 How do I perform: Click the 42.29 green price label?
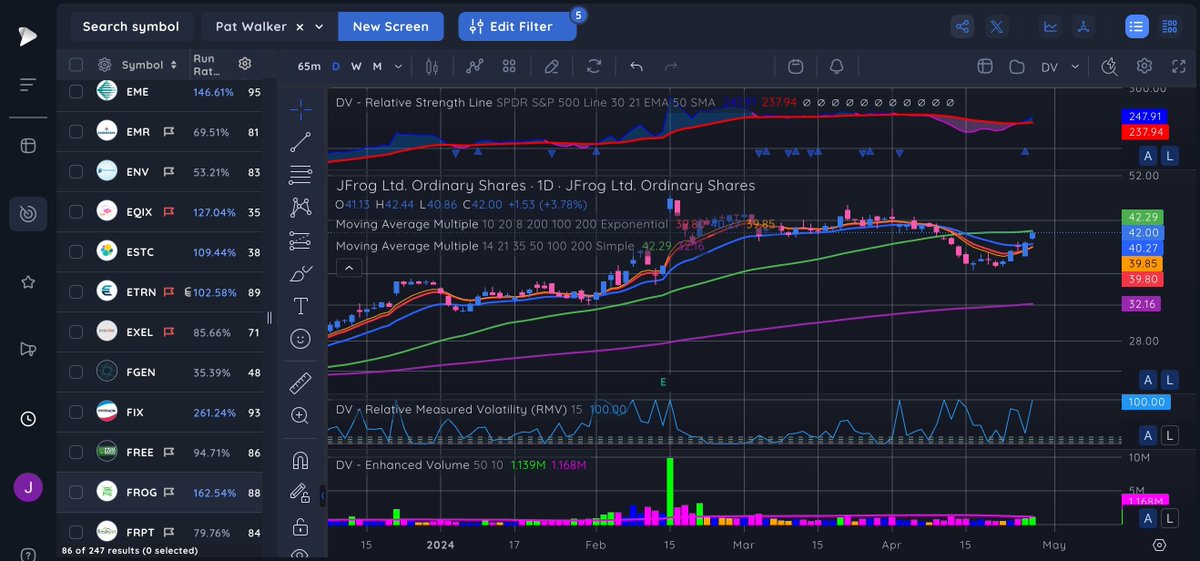point(1143,217)
